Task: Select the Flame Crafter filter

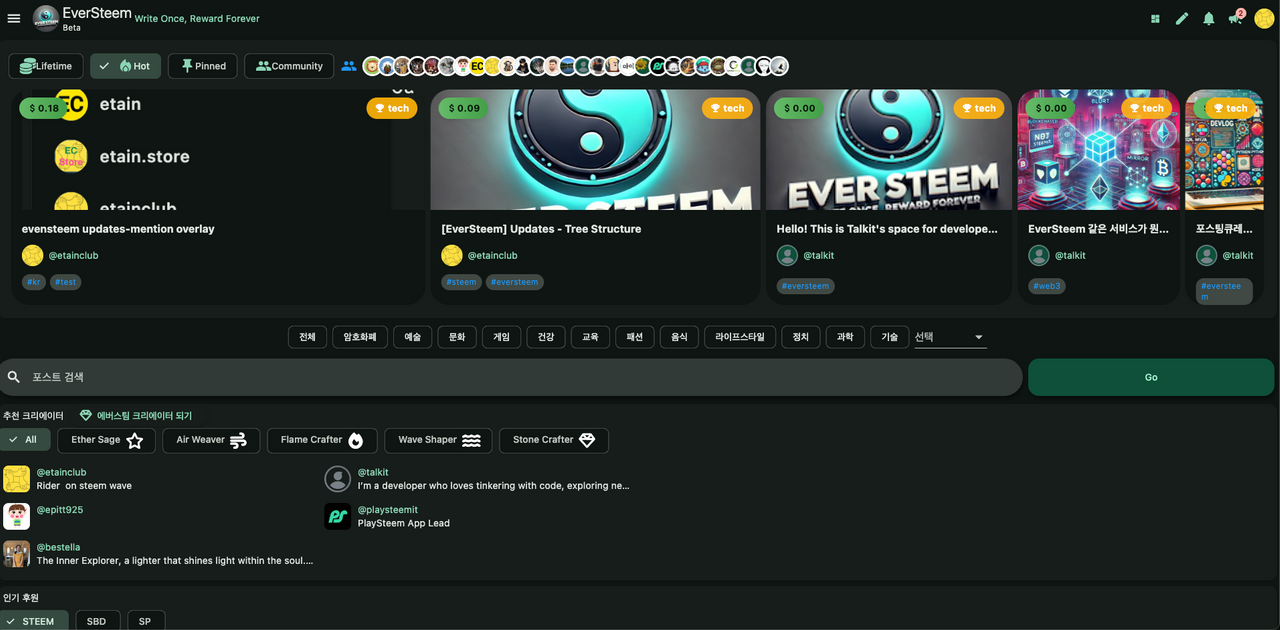Action: [322, 440]
